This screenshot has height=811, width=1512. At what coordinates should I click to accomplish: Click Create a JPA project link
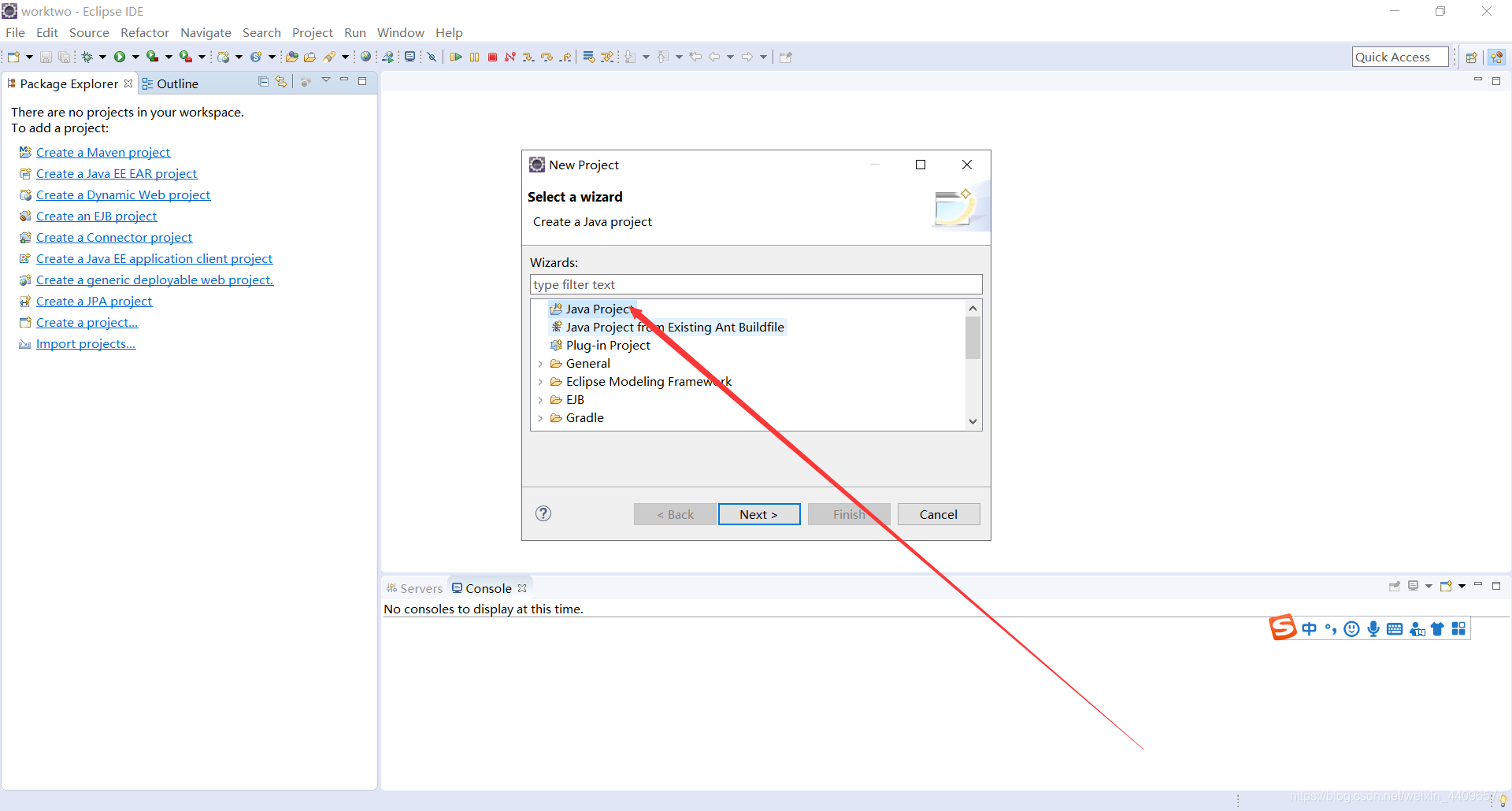click(94, 301)
